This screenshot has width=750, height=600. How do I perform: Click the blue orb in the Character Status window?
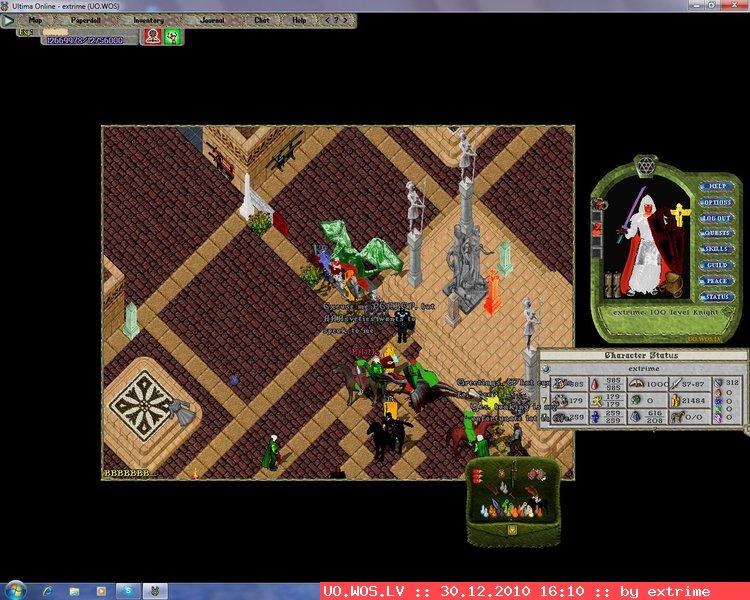tap(546, 368)
